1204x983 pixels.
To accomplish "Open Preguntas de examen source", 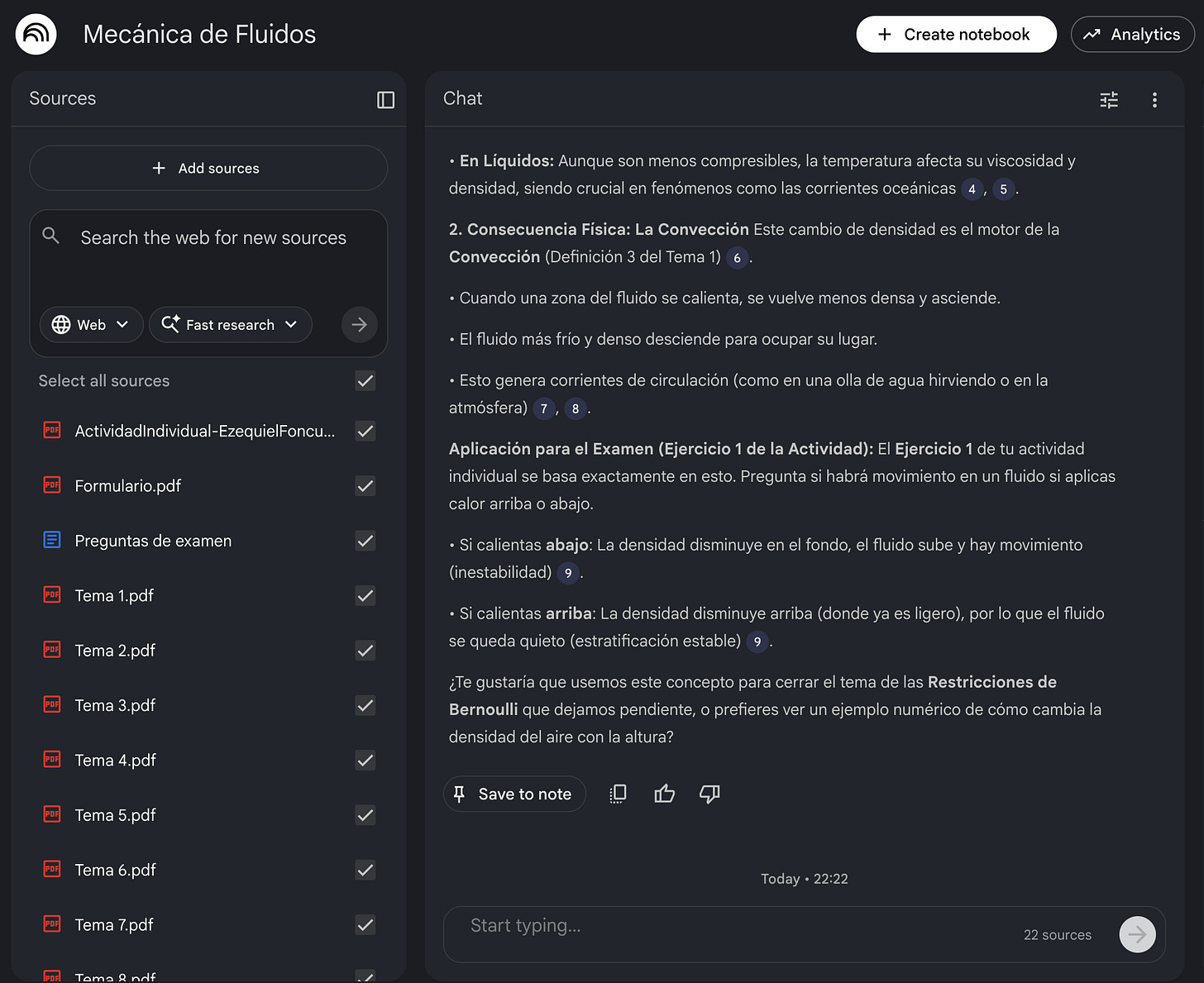I will pos(153,541).
